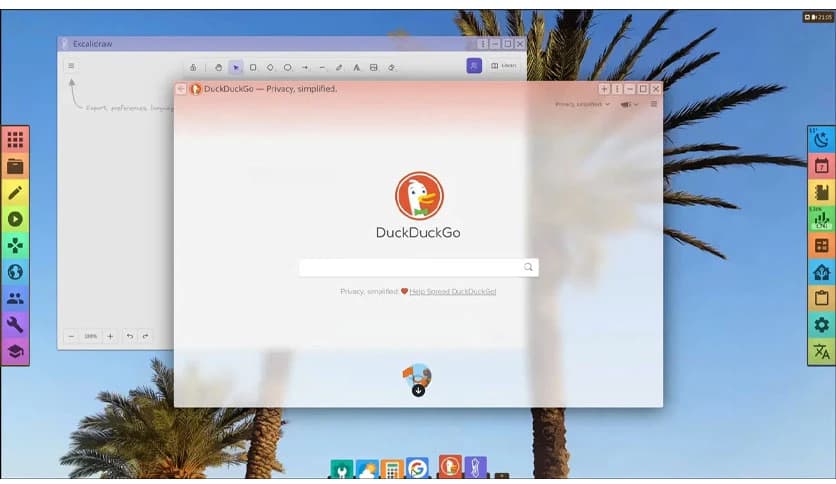836x484 pixels.
Task: Select the Rectangle tool in Excalidraw
Action: click(x=253, y=68)
